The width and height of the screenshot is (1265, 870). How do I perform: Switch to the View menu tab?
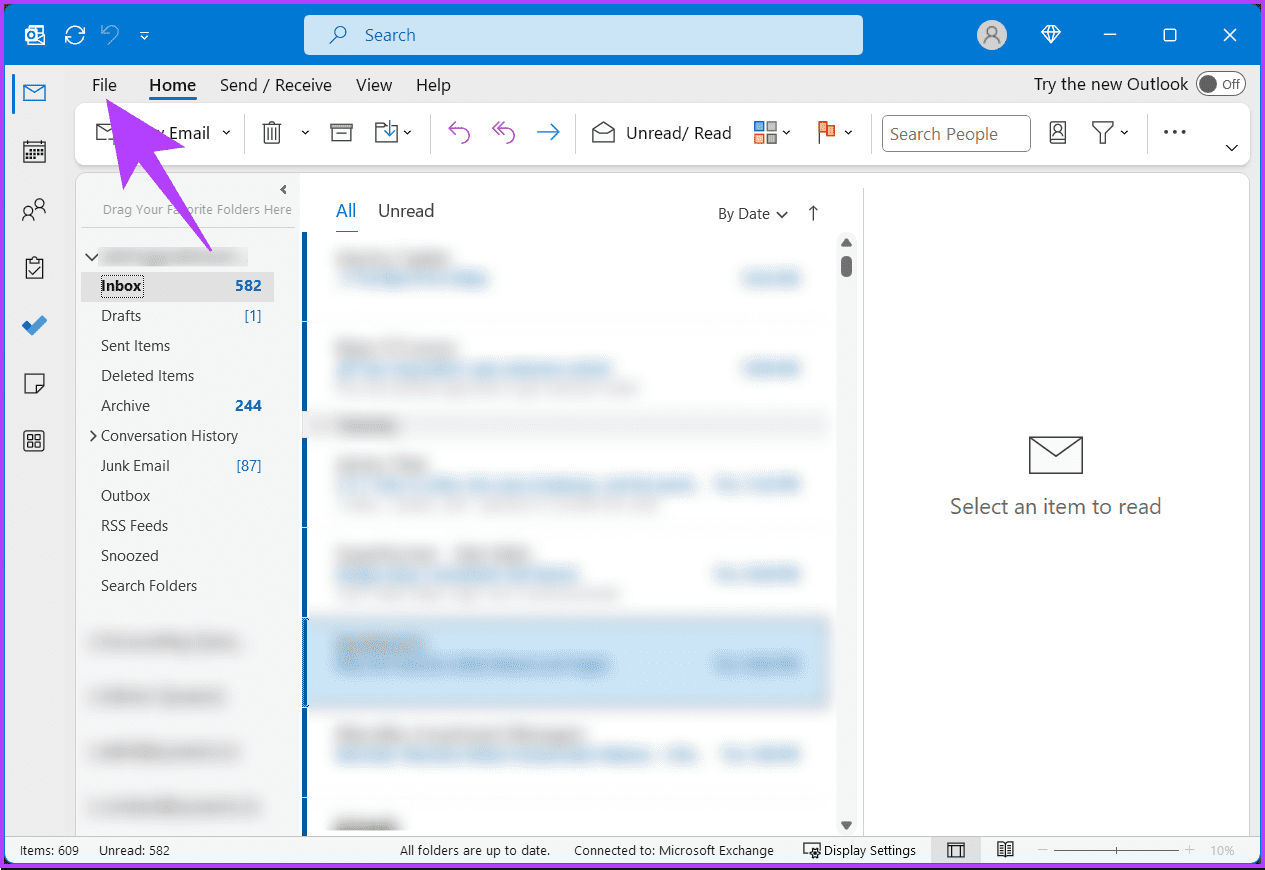tap(373, 85)
